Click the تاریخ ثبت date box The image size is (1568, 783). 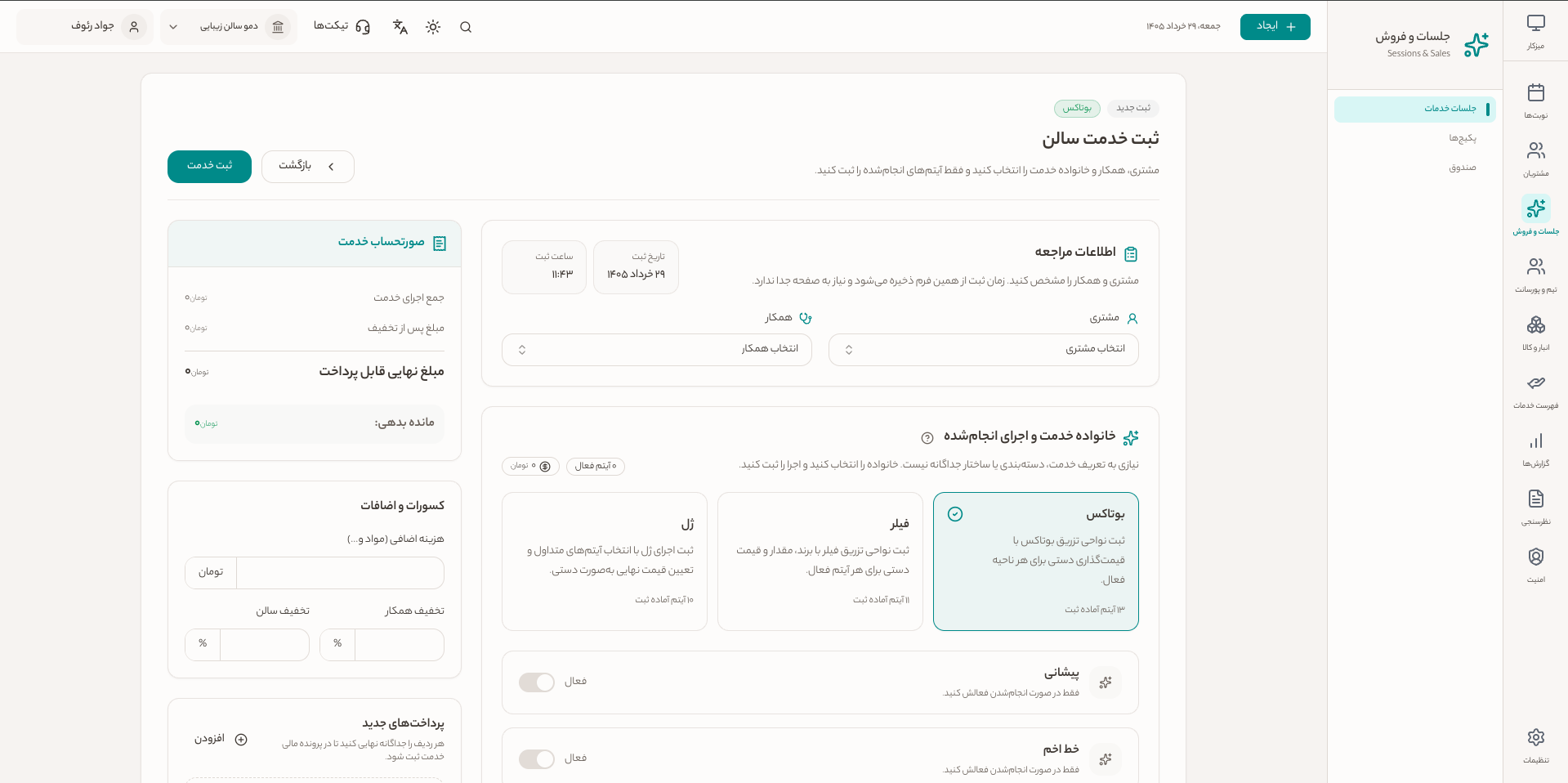tap(636, 267)
